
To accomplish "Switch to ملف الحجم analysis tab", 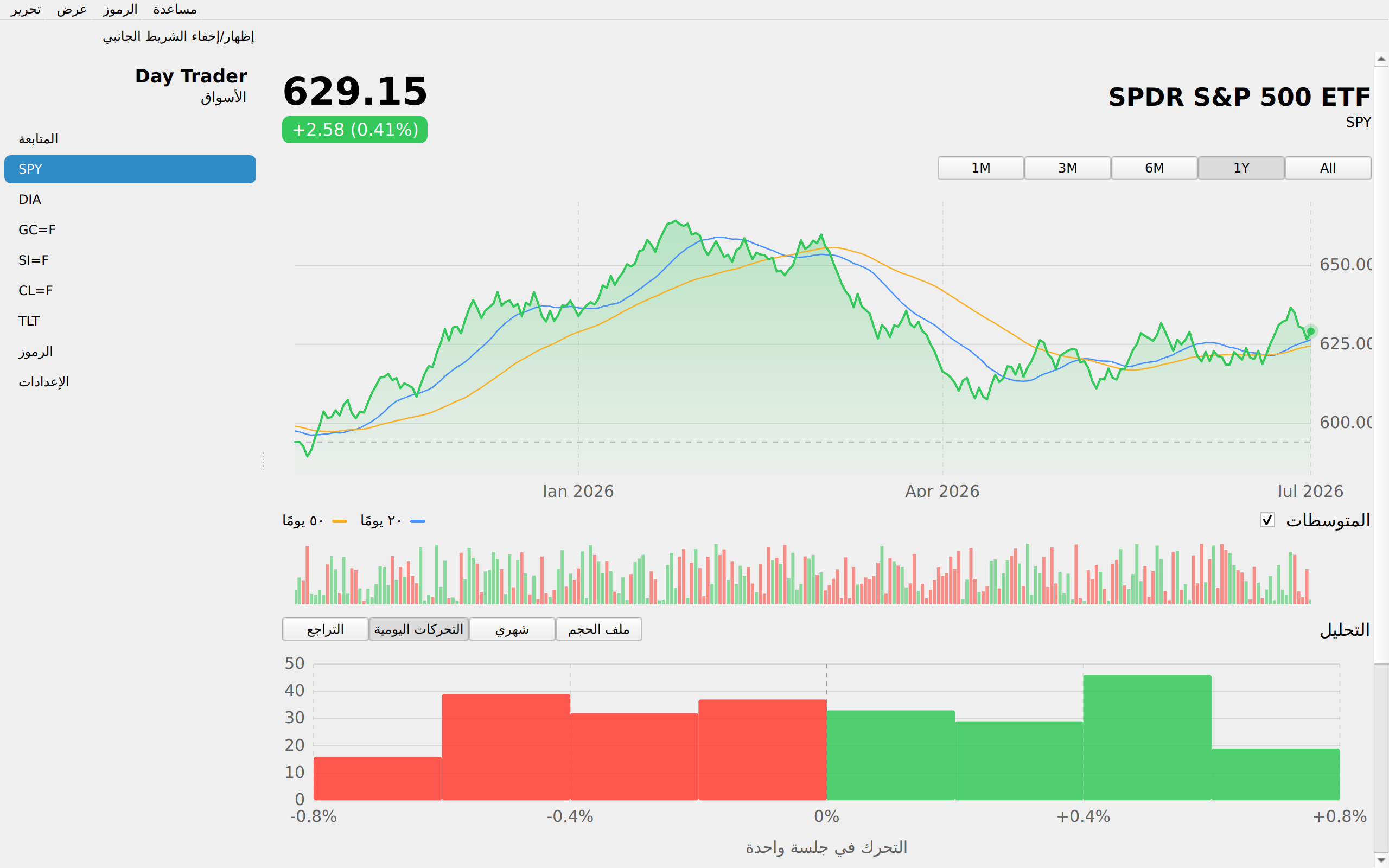I will point(598,629).
